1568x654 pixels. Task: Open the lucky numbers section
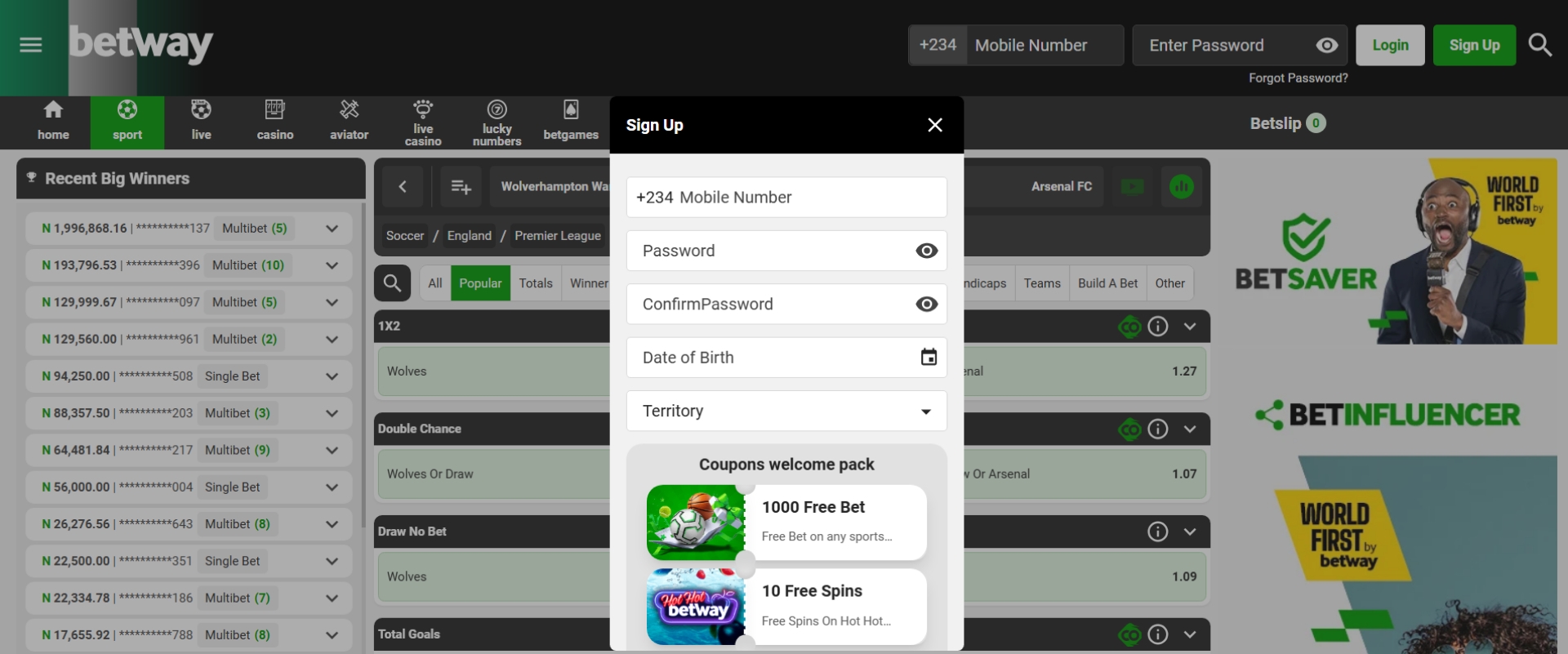tap(497, 122)
